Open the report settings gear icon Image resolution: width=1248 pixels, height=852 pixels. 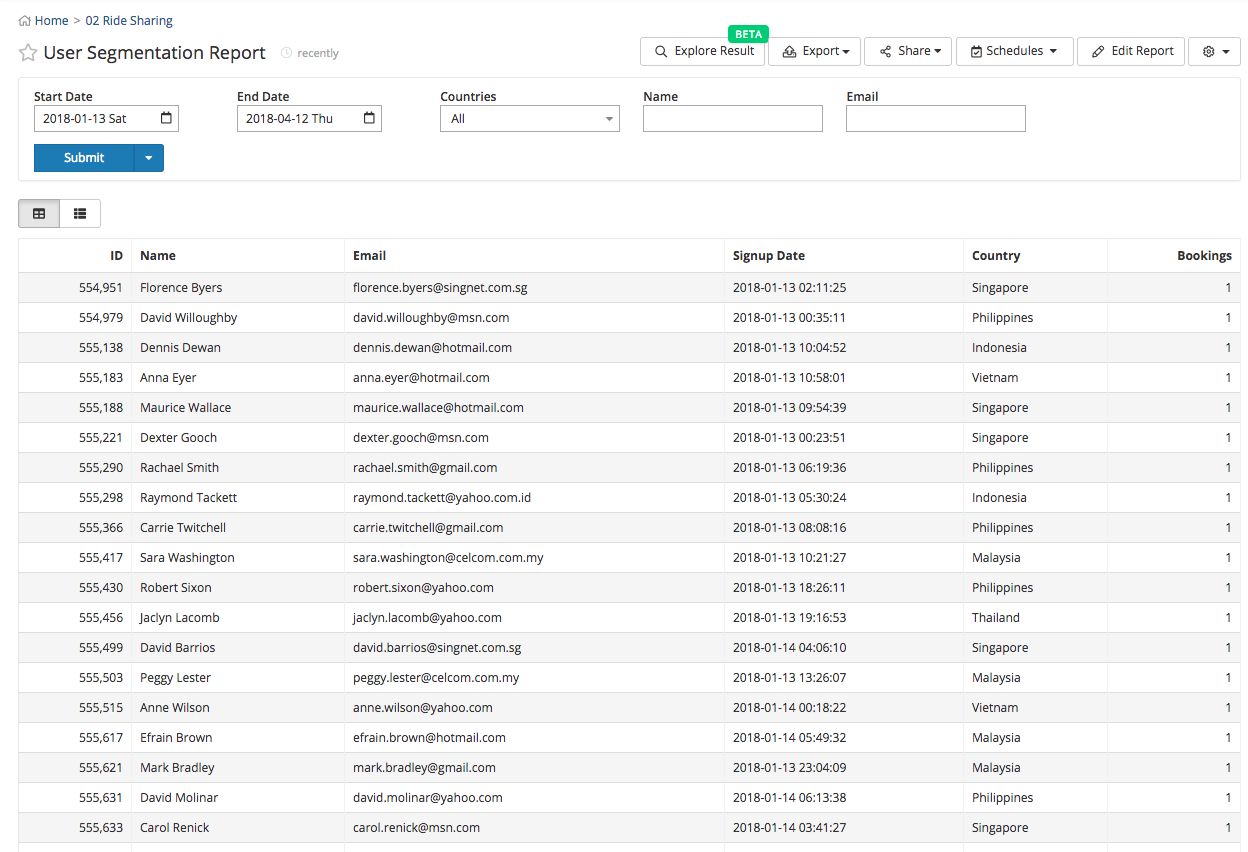1208,50
